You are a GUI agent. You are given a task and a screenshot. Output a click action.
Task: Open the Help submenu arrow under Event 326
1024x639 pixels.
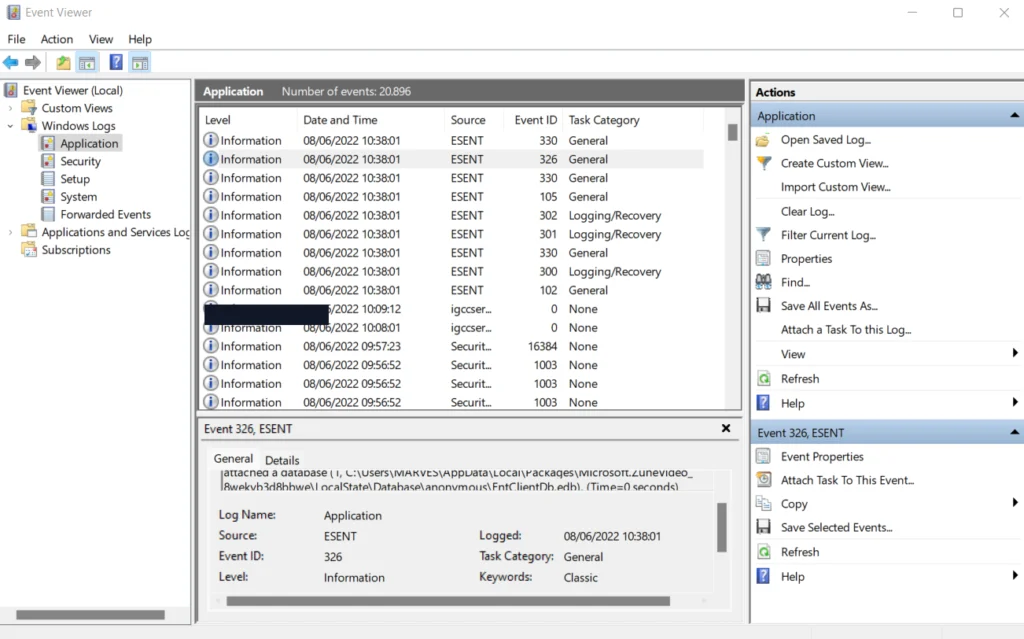click(1015, 576)
